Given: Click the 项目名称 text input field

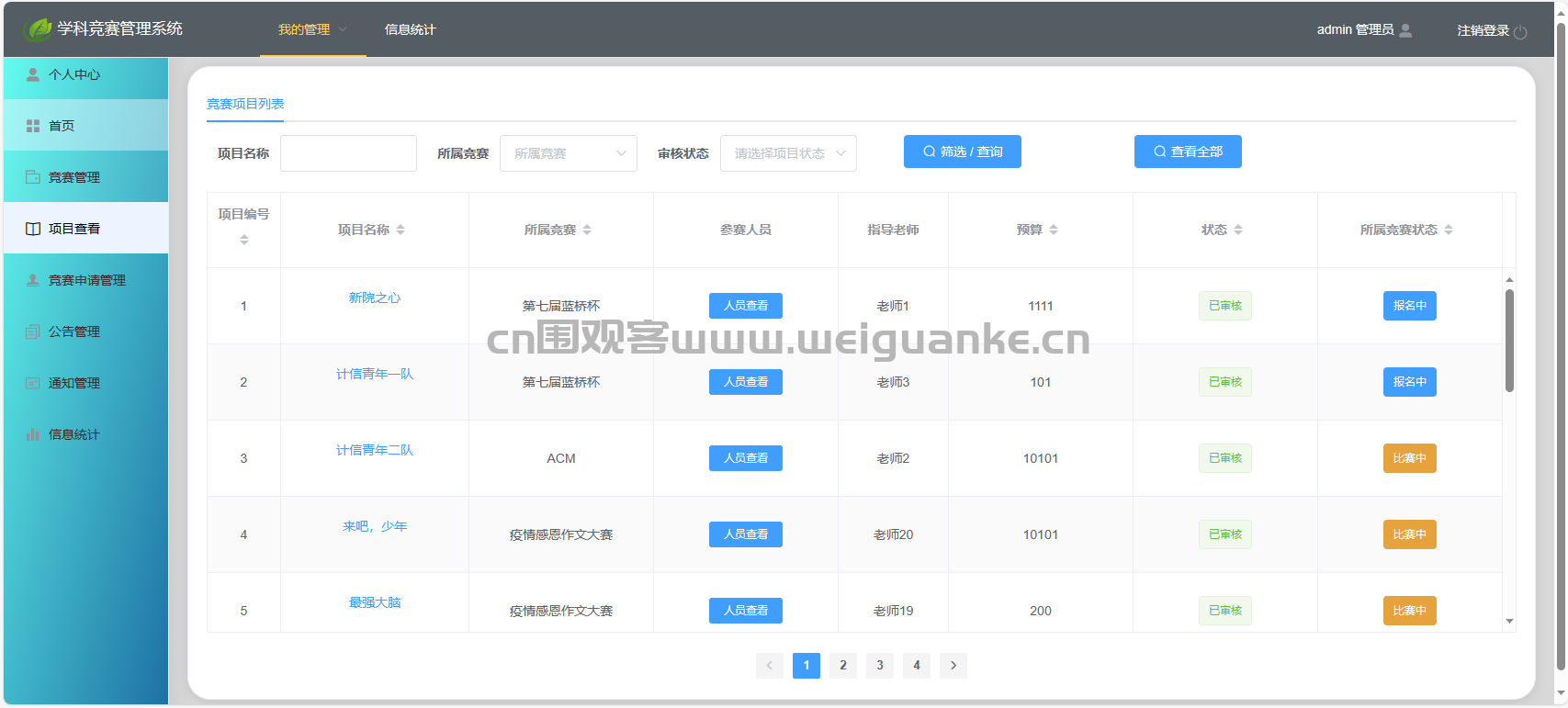Looking at the screenshot, I should coord(348,153).
